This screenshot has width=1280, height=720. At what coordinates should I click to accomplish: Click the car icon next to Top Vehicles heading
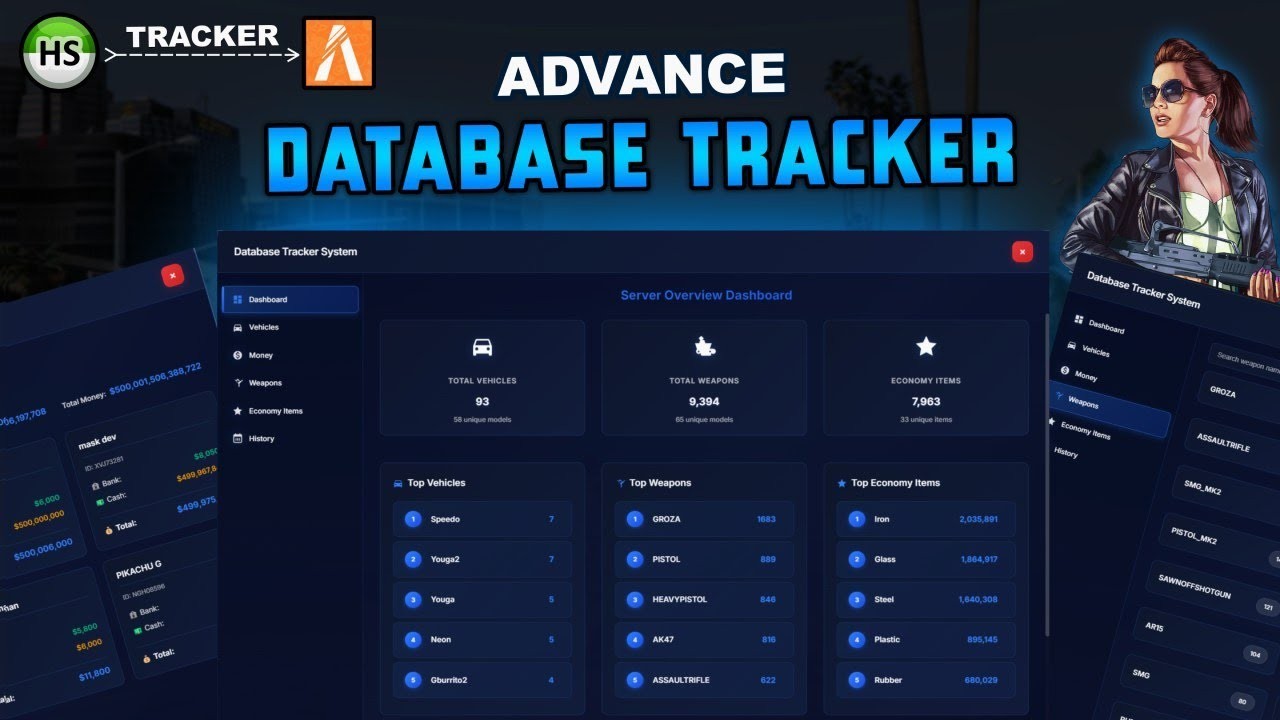399,483
